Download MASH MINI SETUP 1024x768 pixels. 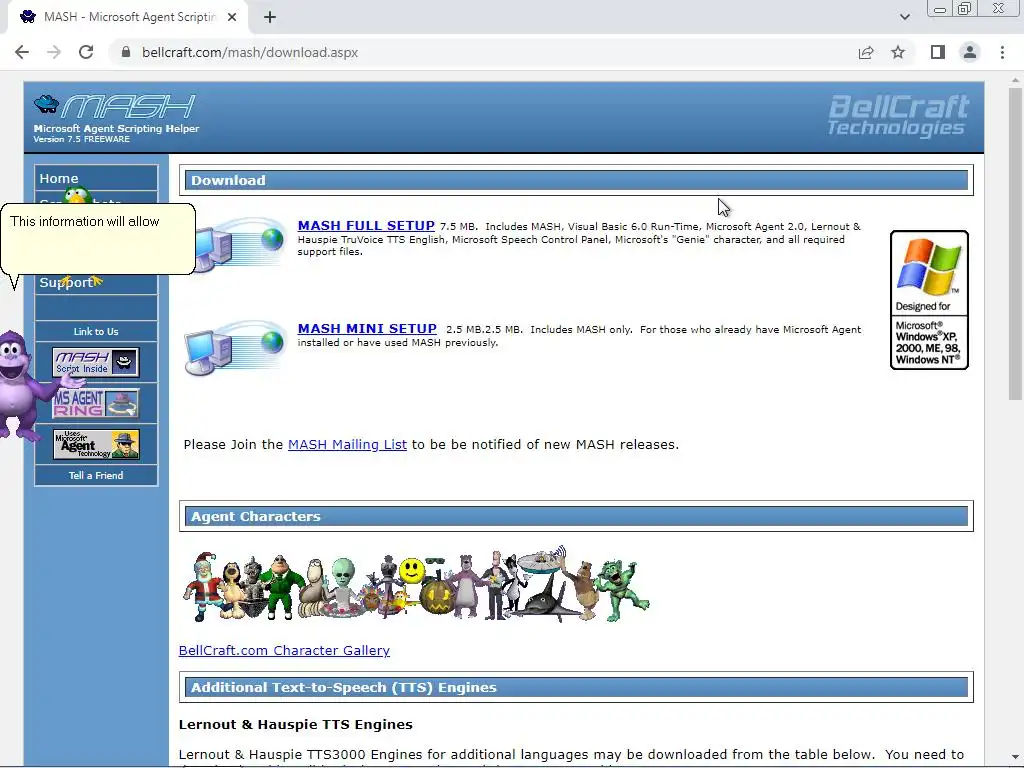[x=367, y=328]
